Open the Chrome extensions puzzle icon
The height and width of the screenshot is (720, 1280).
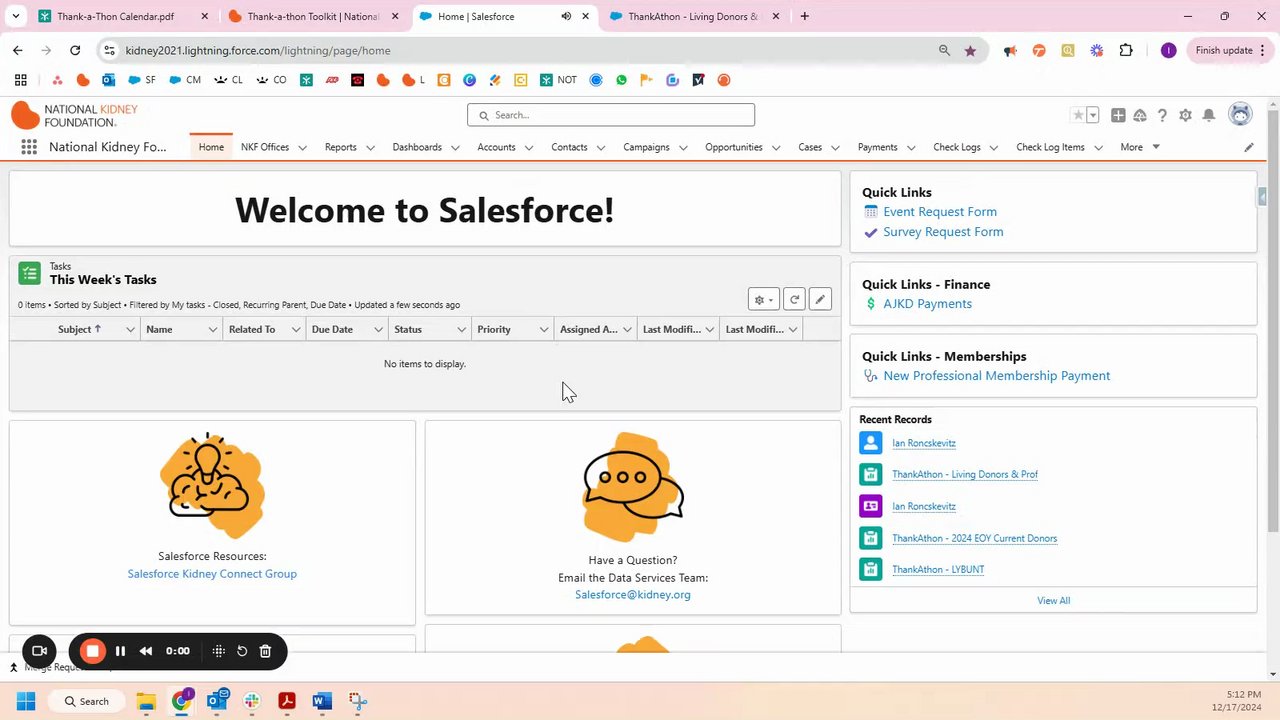[1126, 50]
